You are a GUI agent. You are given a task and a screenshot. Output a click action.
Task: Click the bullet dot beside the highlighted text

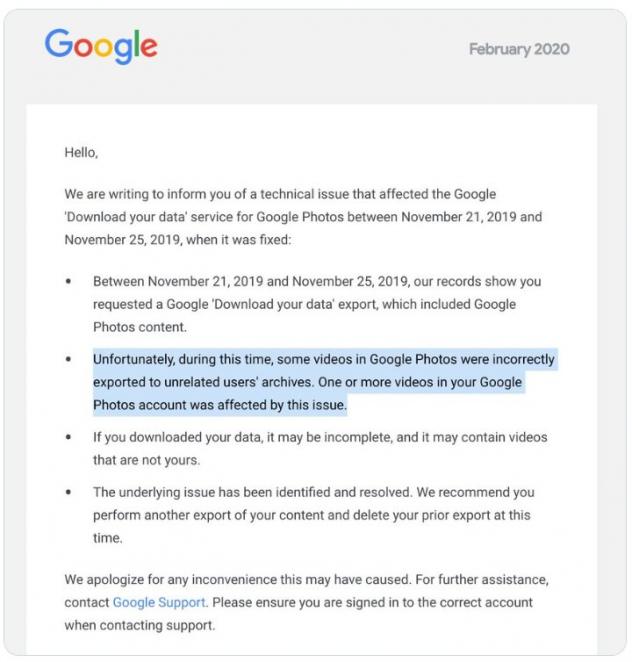pyautogui.click(x=68, y=359)
